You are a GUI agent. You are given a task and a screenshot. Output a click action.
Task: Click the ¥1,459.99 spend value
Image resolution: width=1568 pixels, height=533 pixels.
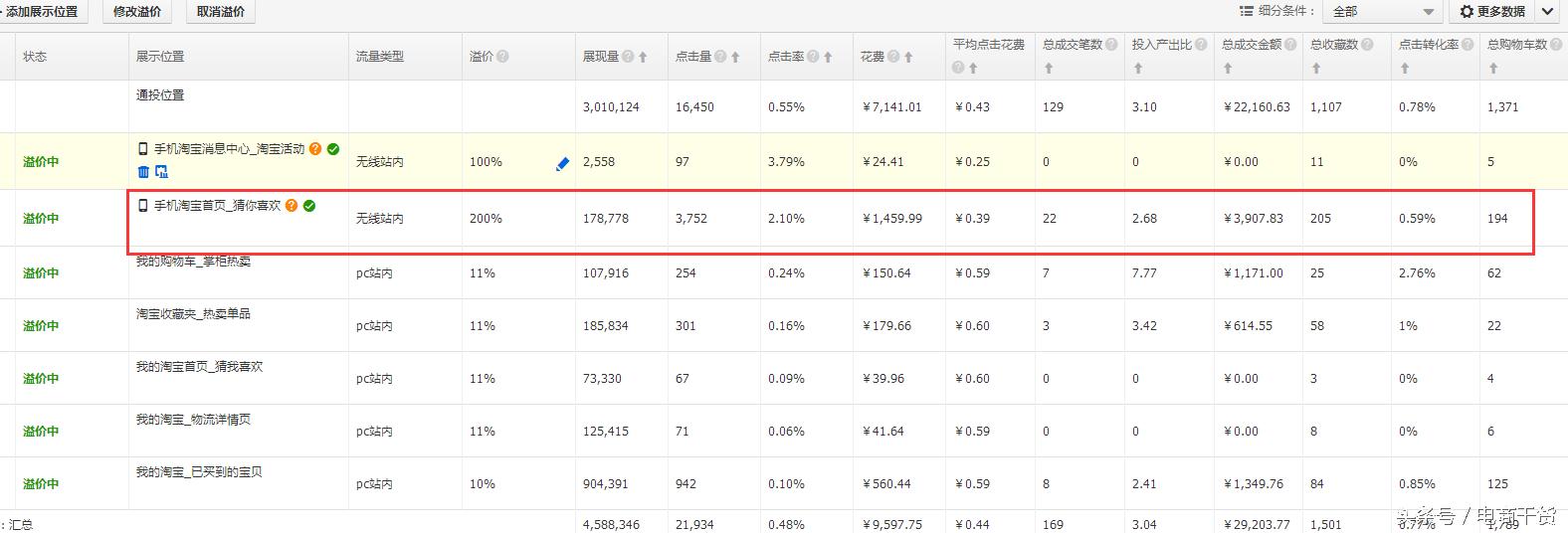click(x=891, y=219)
